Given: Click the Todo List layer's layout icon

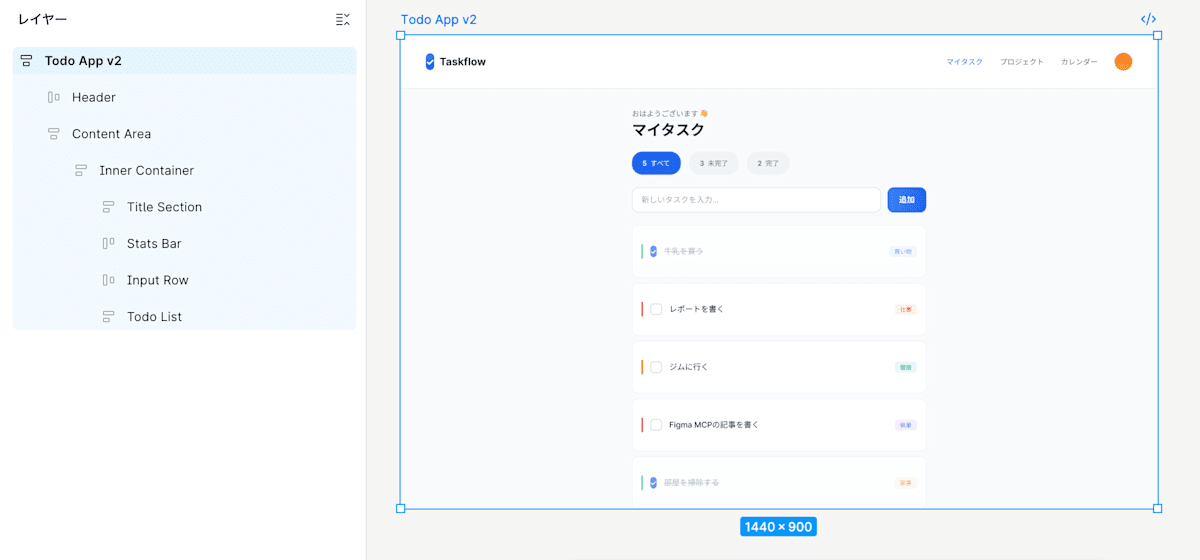Looking at the screenshot, I should [x=108, y=317].
